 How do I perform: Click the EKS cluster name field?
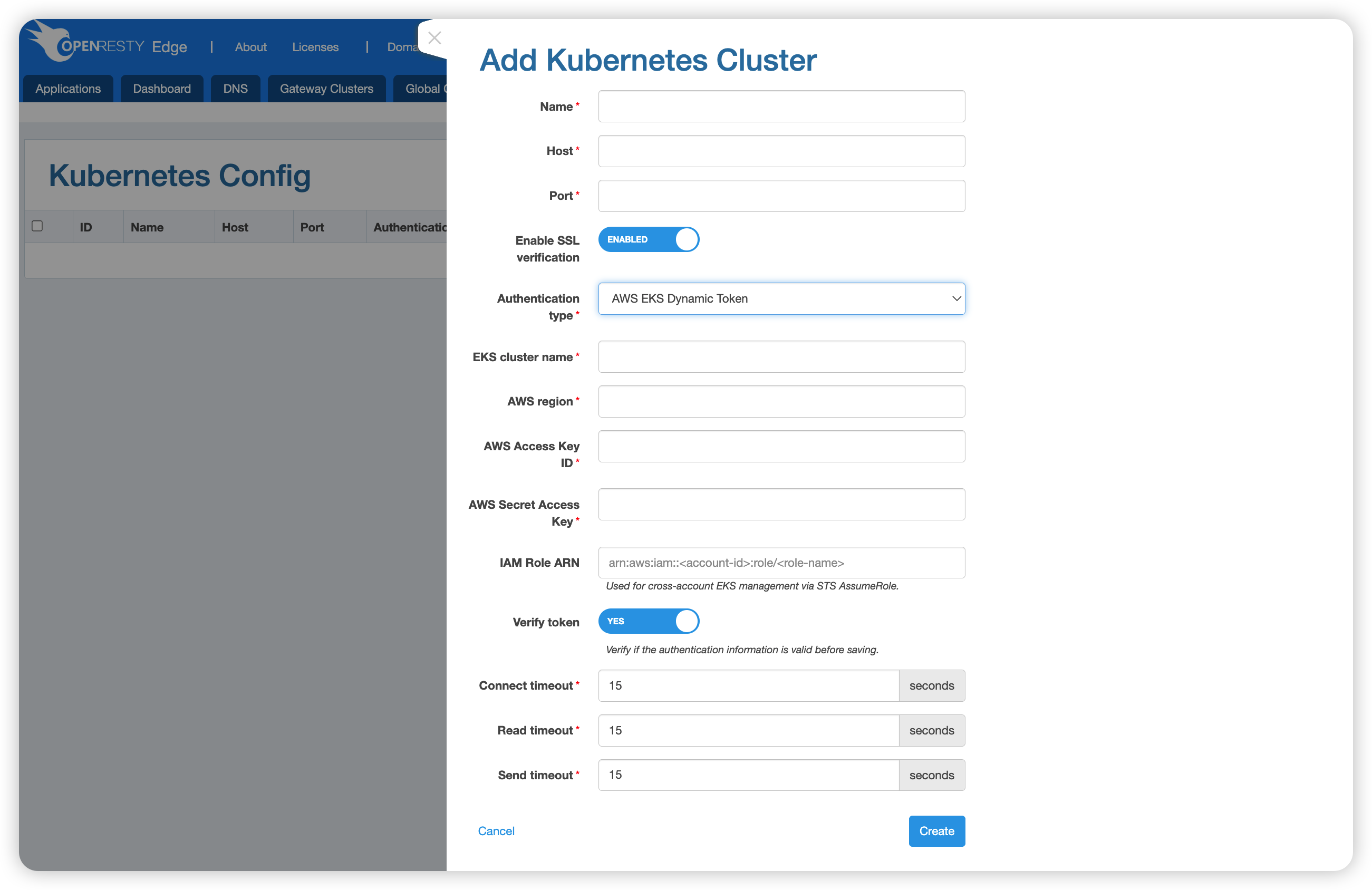pos(780,357)
